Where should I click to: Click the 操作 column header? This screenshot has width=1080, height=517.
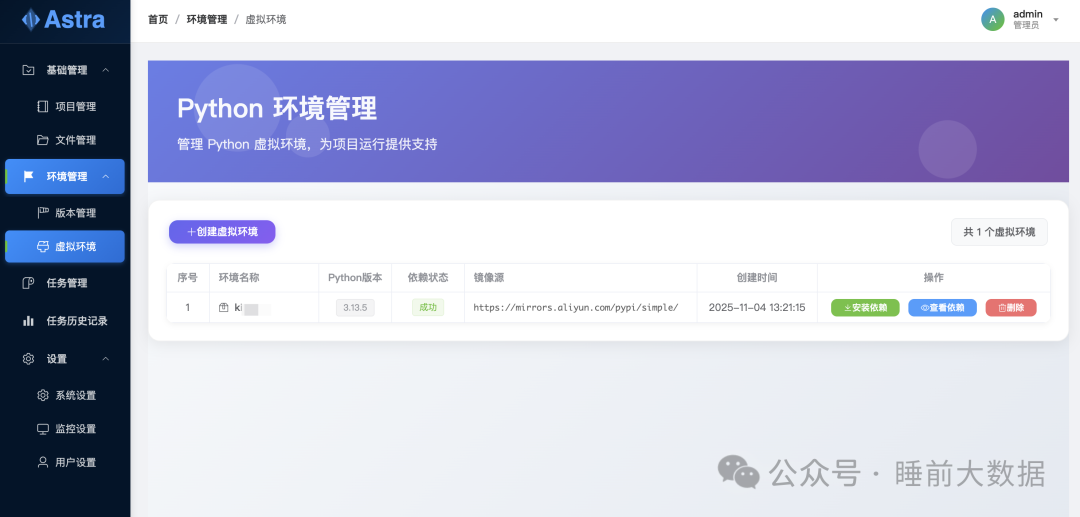(933, 278)
